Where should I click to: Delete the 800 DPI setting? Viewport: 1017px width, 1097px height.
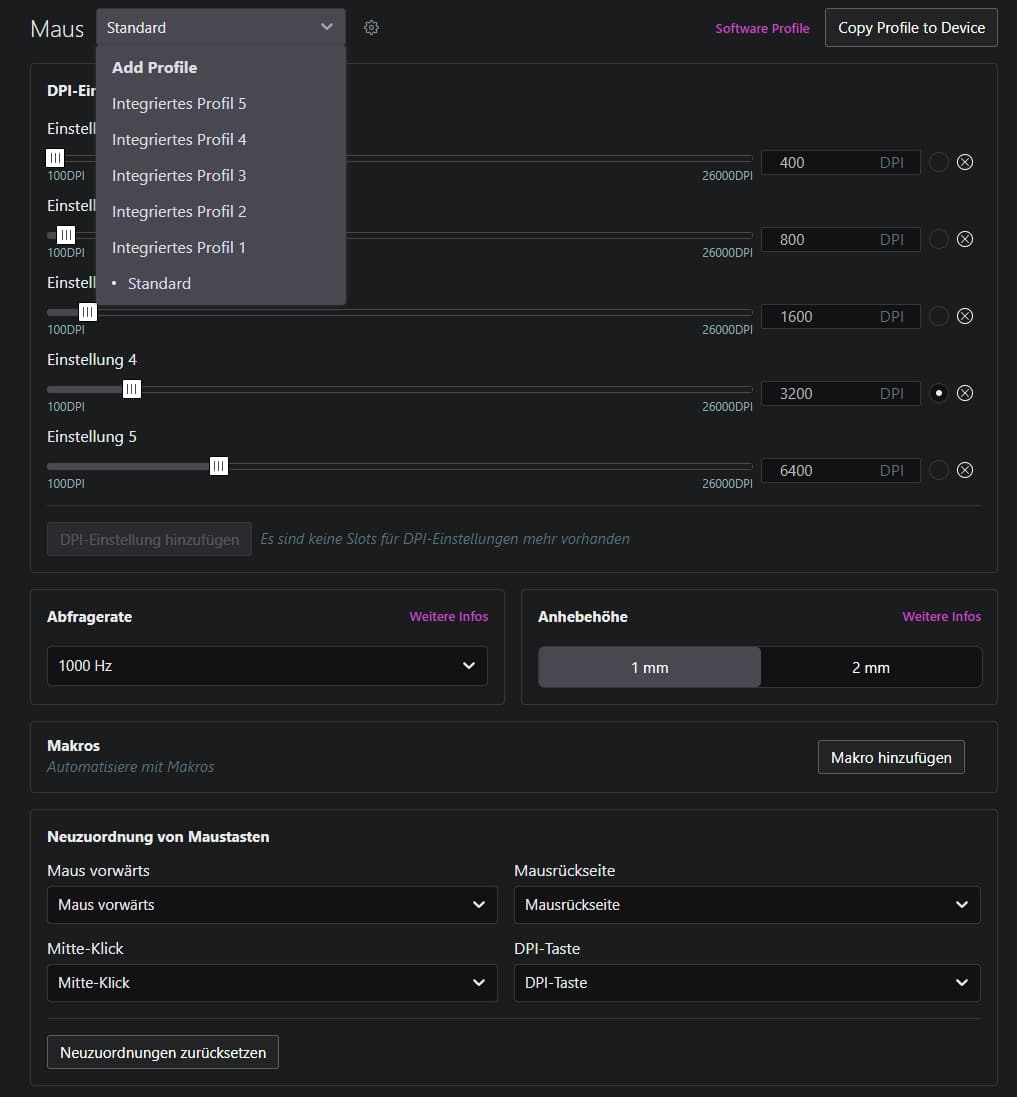965,239
